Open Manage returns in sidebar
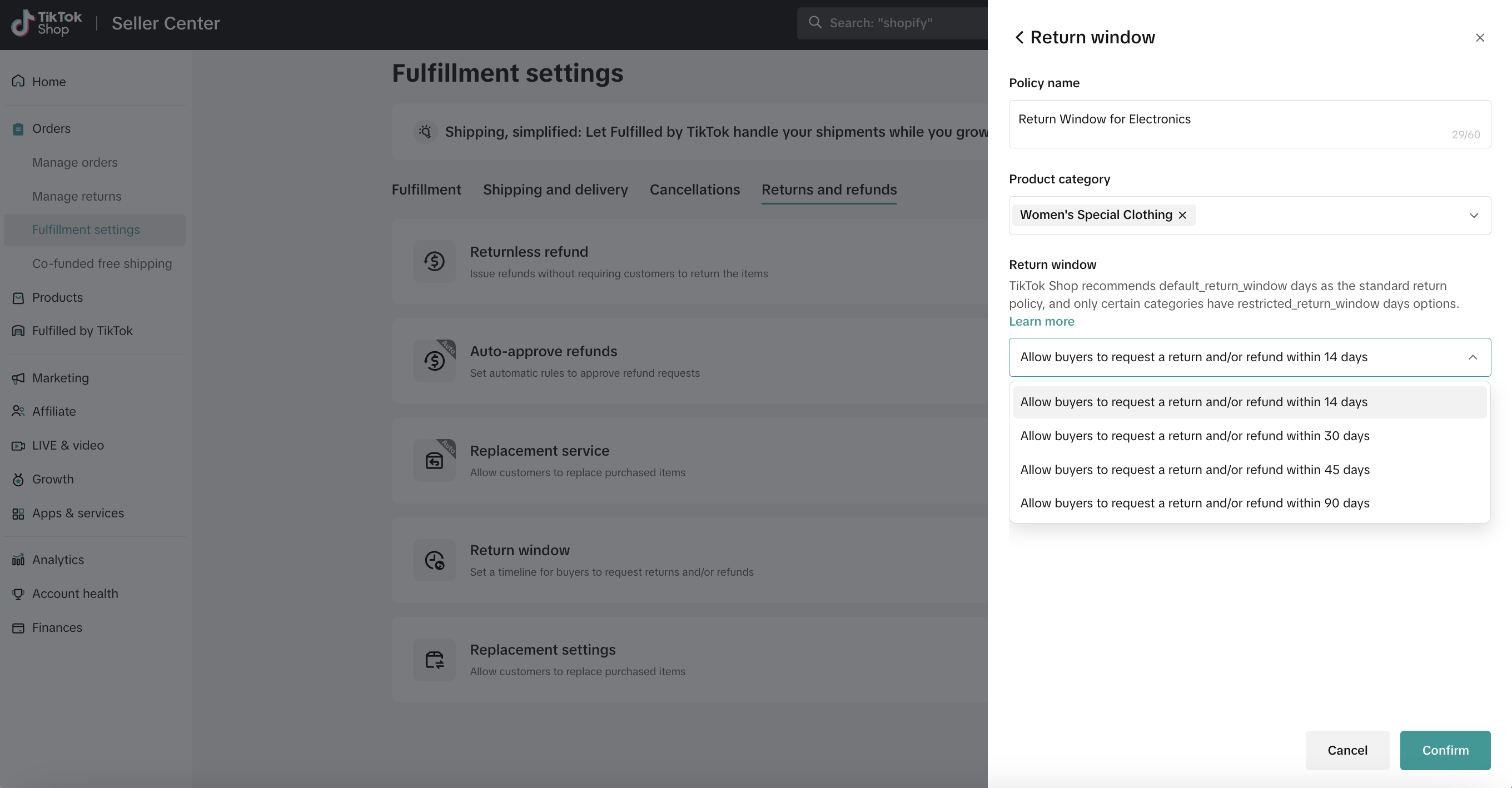 [x=77, y=197]
